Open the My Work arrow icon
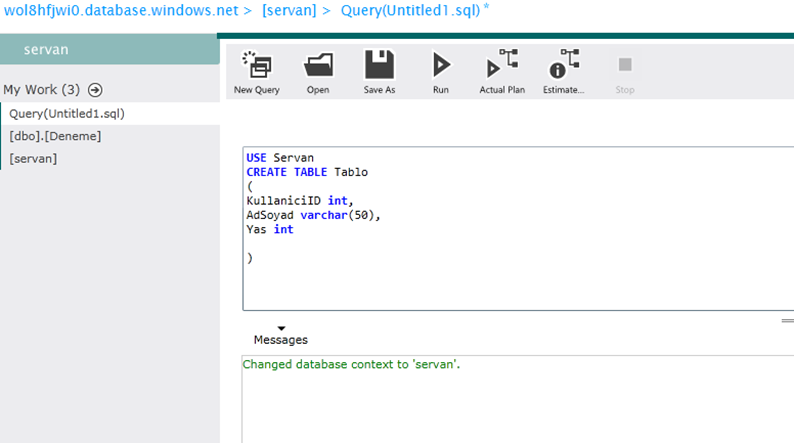The width and height of the screenshot is (794, 443). [95, 90]
